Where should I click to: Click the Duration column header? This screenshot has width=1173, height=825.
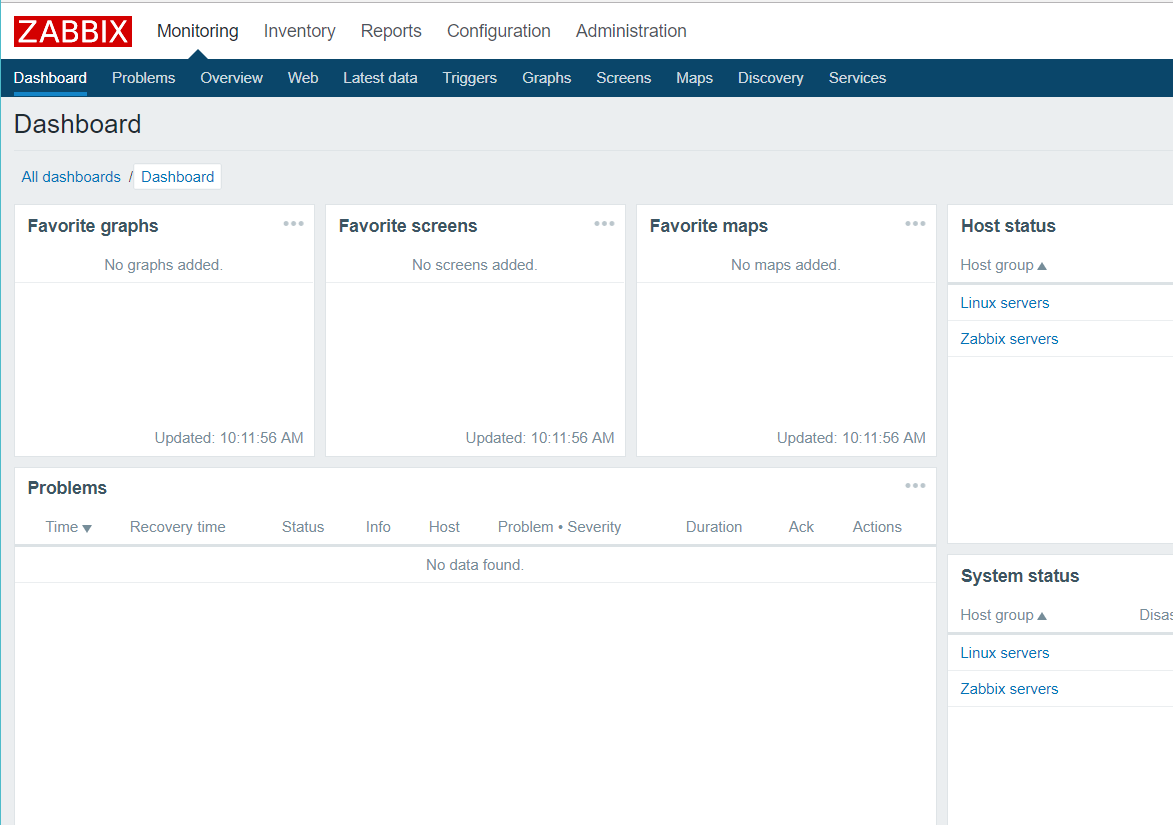[714, 527]
